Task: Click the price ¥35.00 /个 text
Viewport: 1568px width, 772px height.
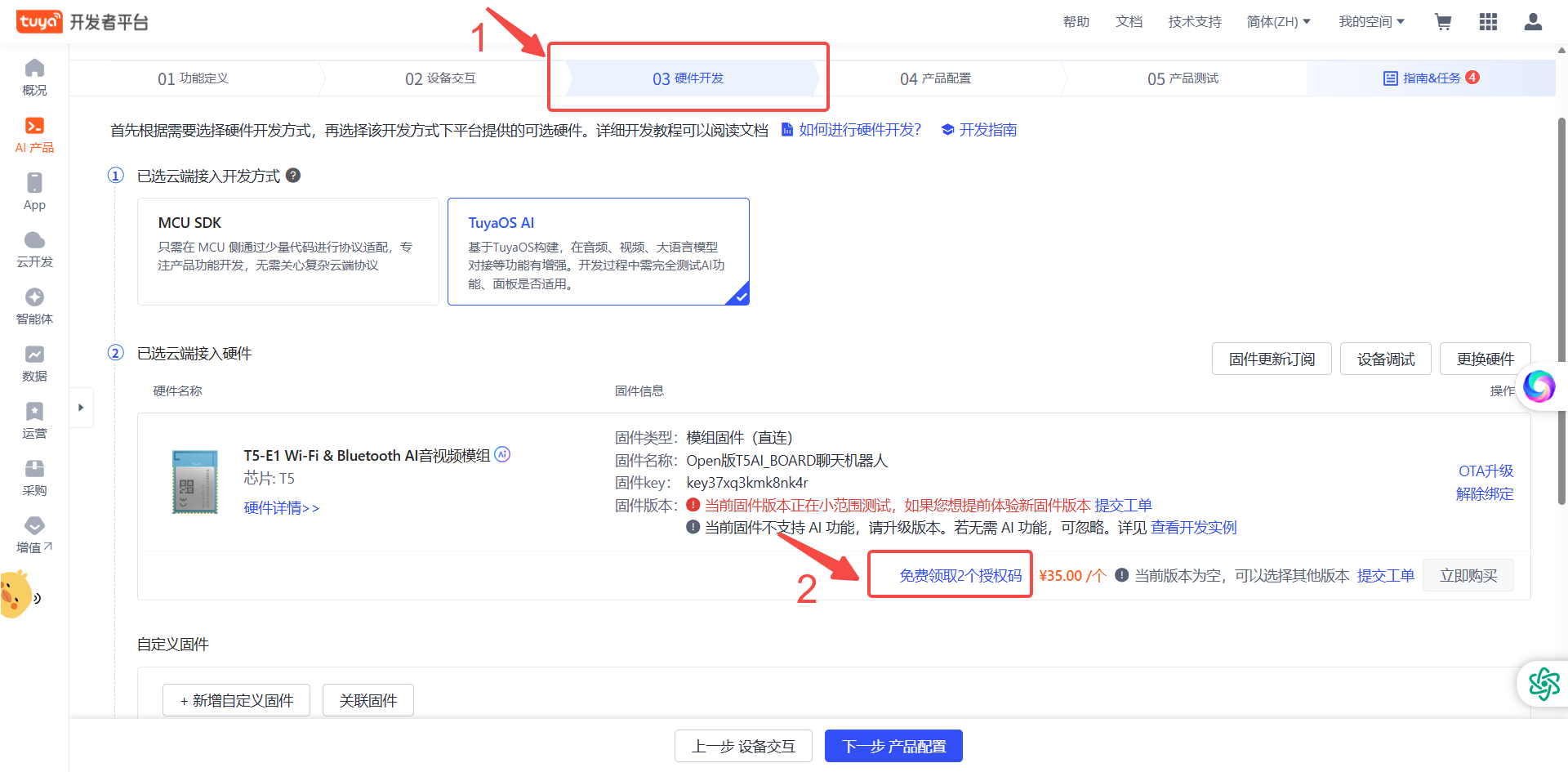Action: (1072, 575)
